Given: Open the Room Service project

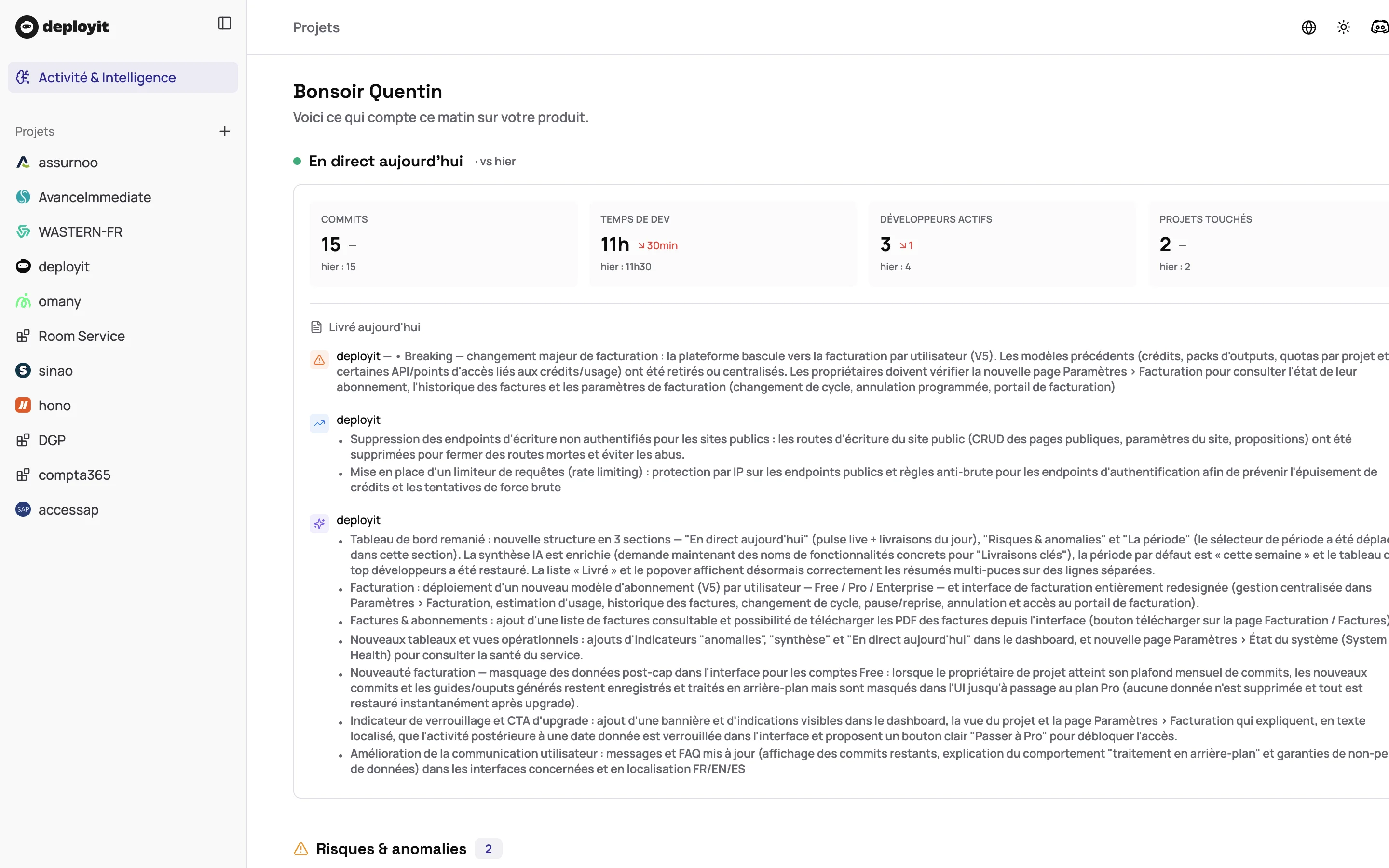Looking at the screenshot, I should (x=81, y=336).
